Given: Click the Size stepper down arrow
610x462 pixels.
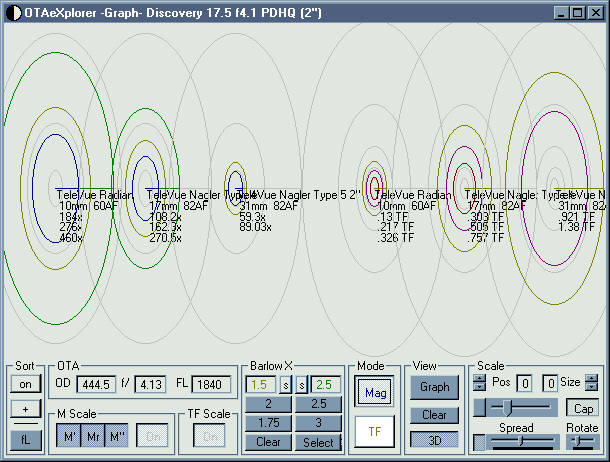Looking at the screenshot, I should pyautogui.click(x=591, y=387).
